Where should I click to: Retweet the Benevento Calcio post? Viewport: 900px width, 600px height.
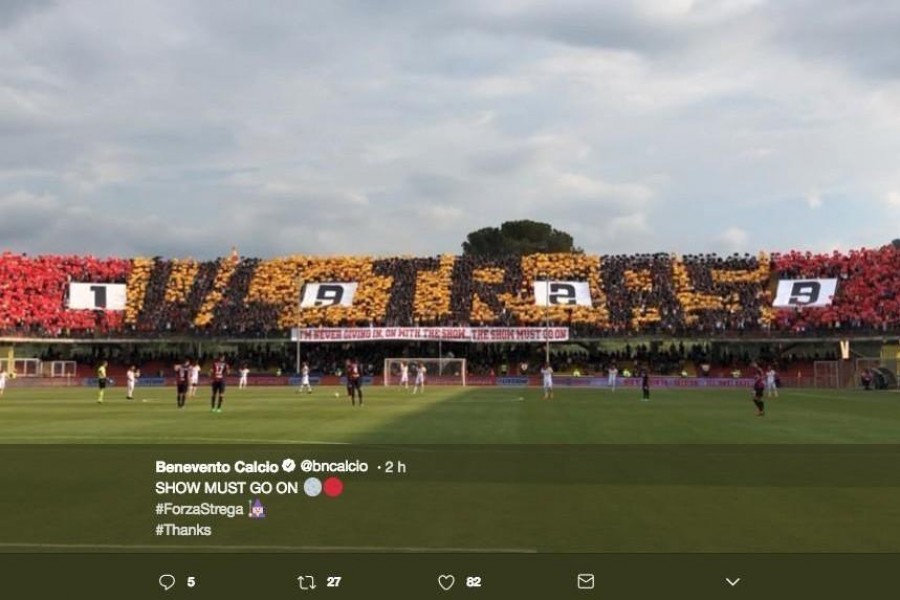(x=307, y=582)
